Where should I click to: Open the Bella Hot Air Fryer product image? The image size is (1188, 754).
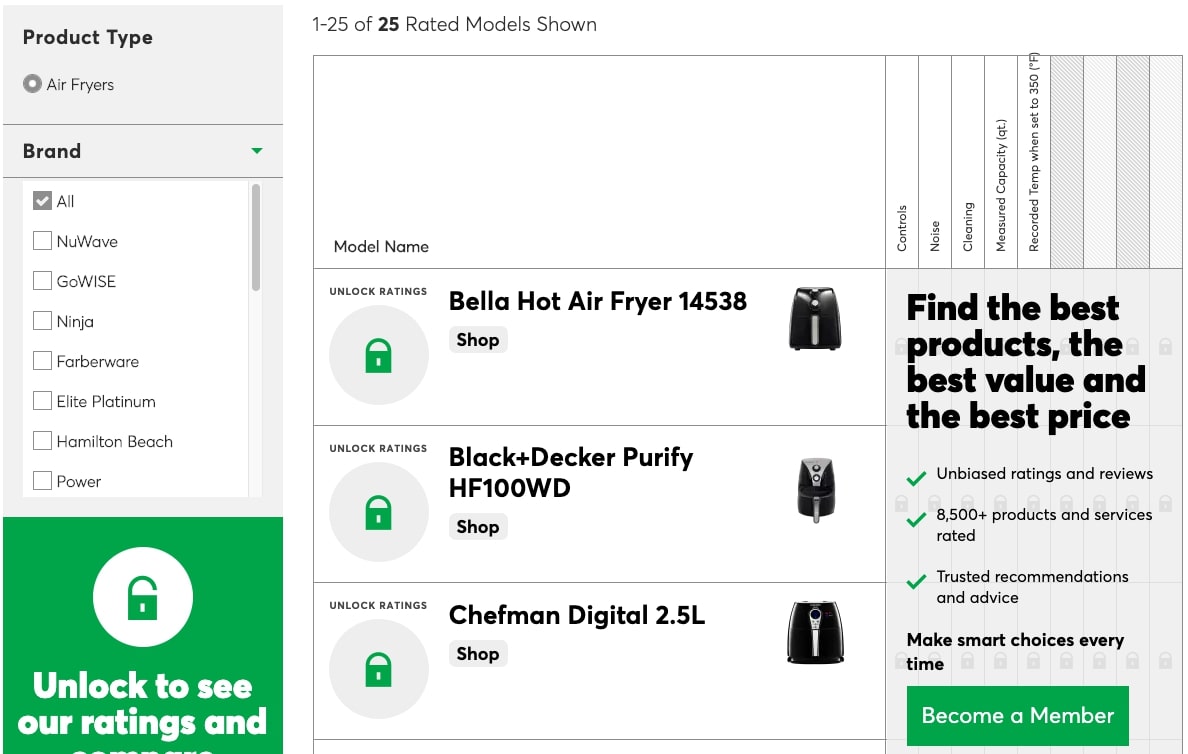pyautogui.click(x=814, y=318)
